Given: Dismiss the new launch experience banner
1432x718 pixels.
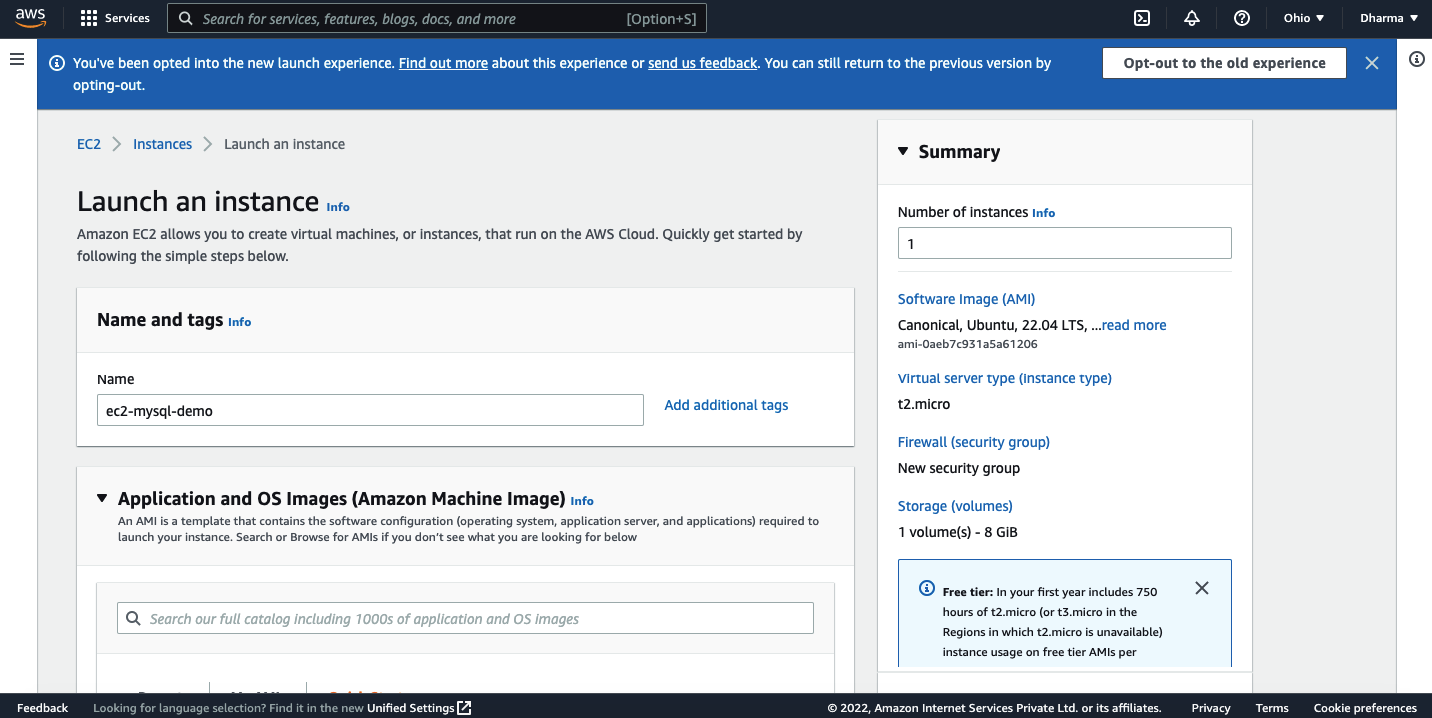Looking at the screenshot, I should [x=1372, y=63].
